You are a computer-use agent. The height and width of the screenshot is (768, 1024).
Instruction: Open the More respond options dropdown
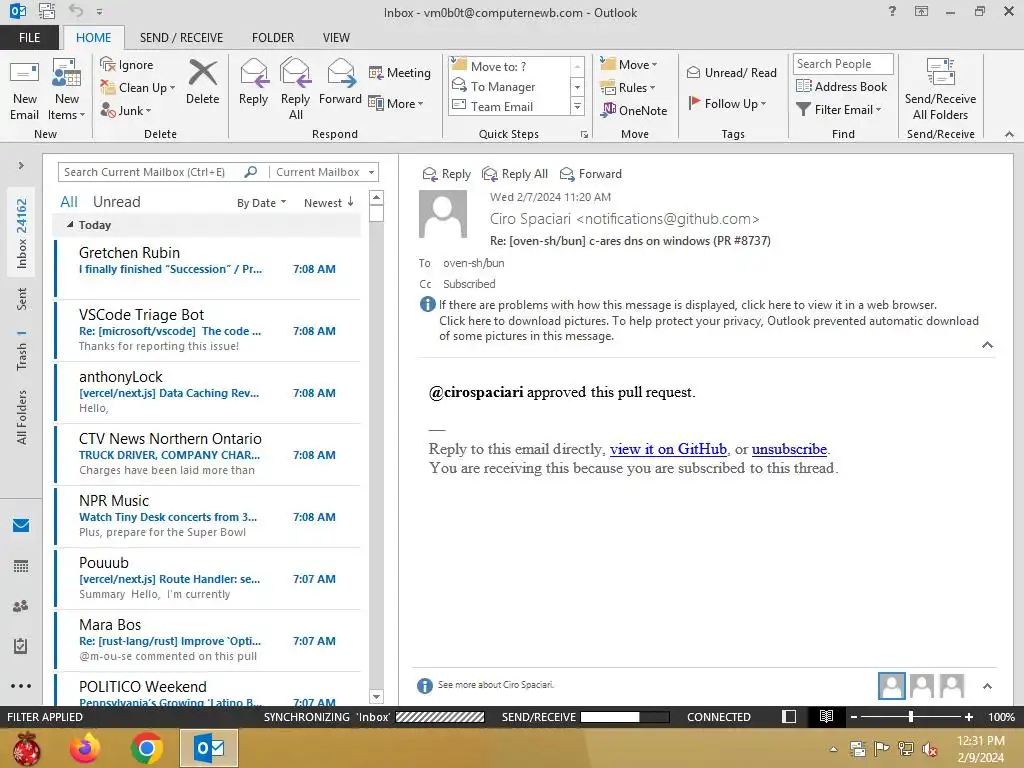[396, 103]
